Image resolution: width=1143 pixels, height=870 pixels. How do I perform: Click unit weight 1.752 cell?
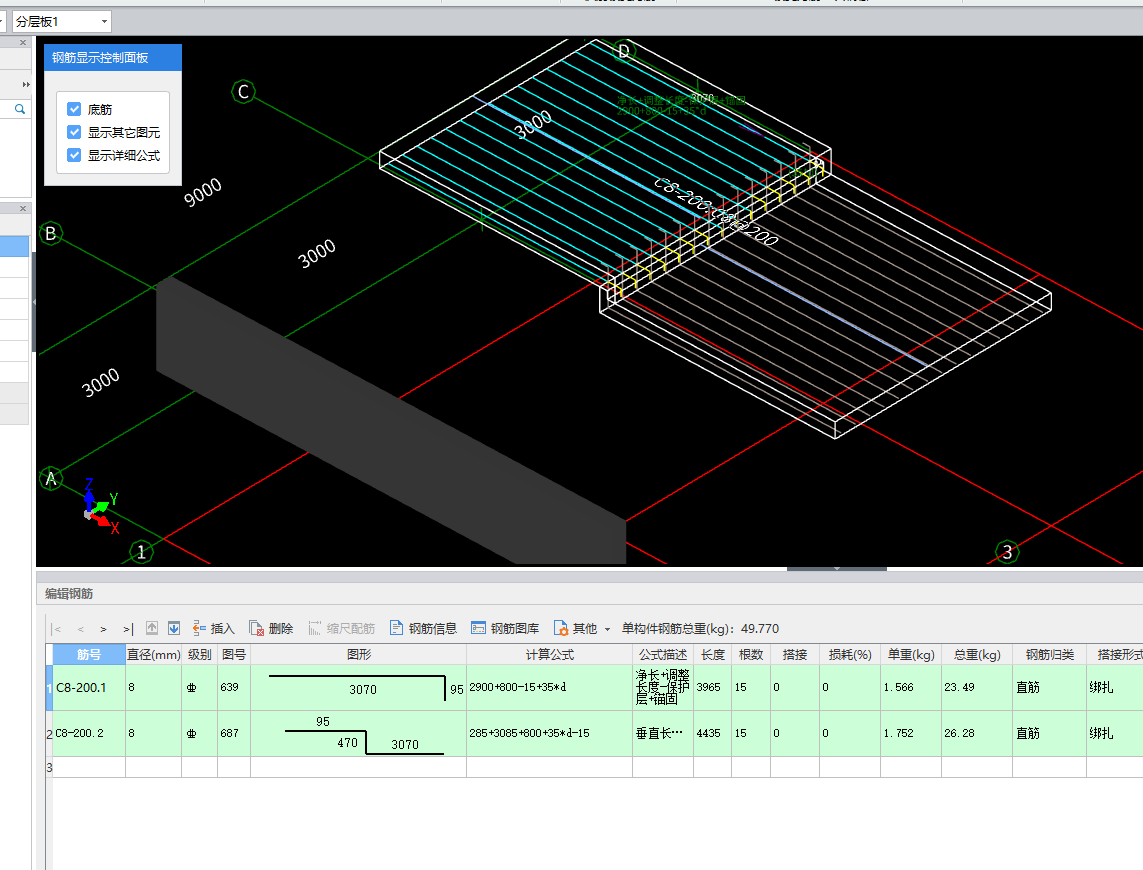click(911, 734)
